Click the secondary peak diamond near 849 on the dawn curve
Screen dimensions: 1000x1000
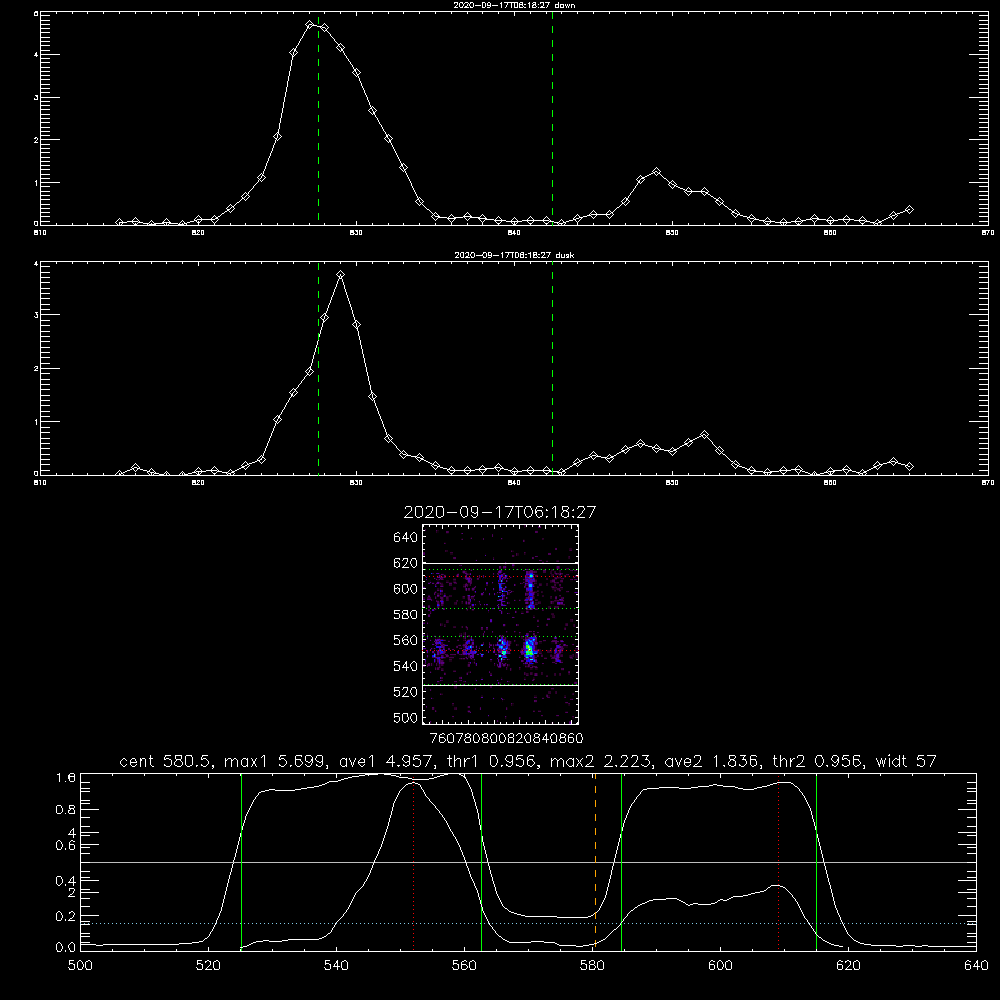click(656, 172)
